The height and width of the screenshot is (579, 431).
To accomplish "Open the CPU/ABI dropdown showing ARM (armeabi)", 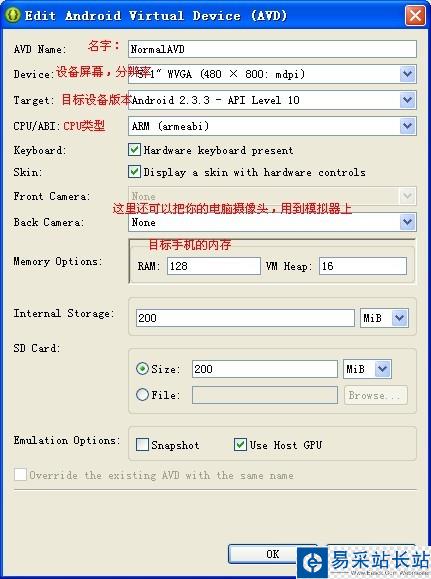I will point(272,126).
